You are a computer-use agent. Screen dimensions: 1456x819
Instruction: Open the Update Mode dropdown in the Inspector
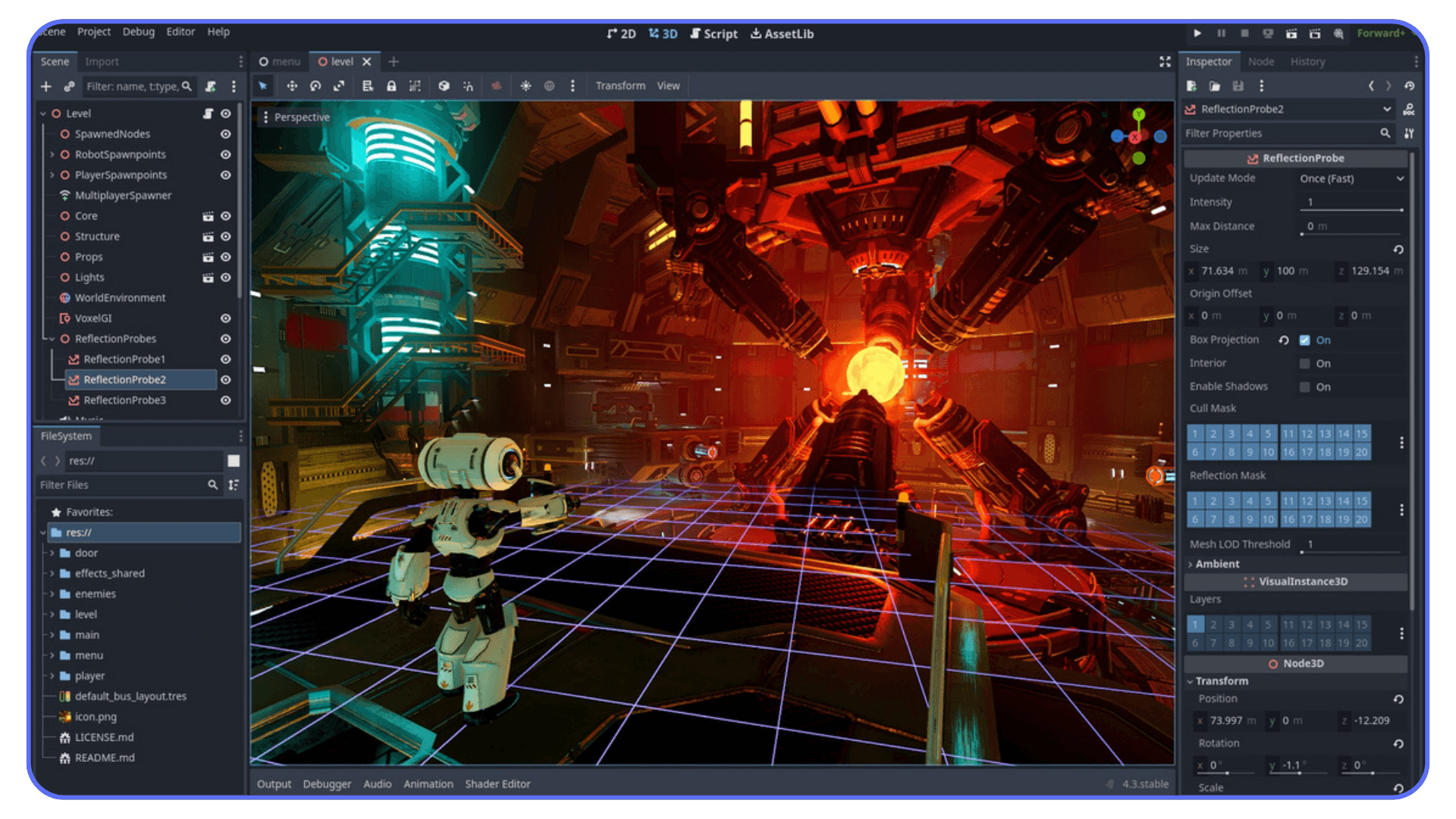tap(1350, 179)
